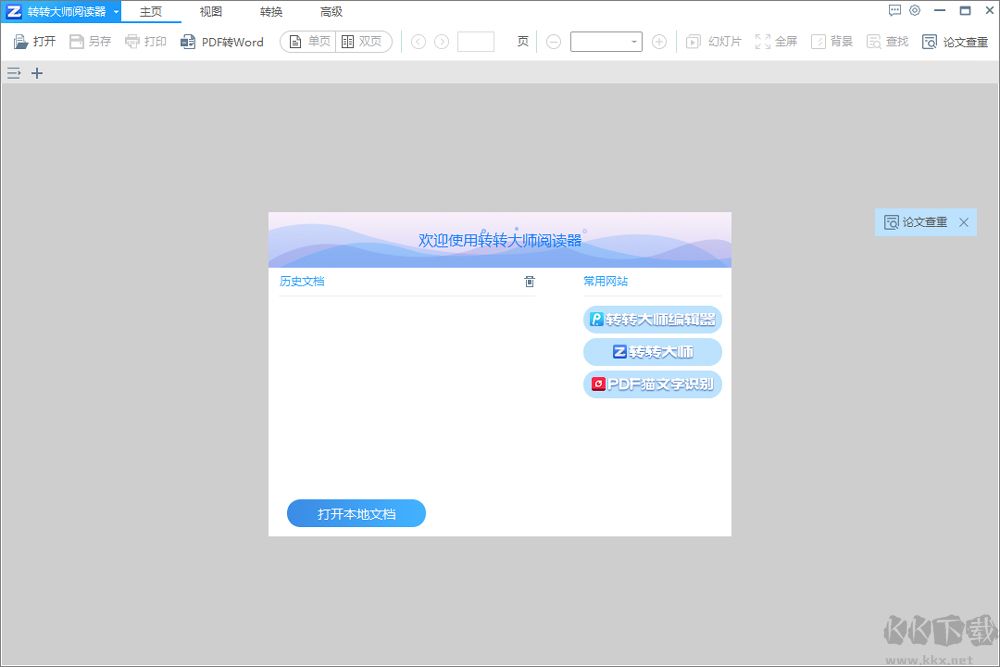This screenshot has width=1000, height=667.
Task: Zoom in with the plus icon
Action: 659,41
